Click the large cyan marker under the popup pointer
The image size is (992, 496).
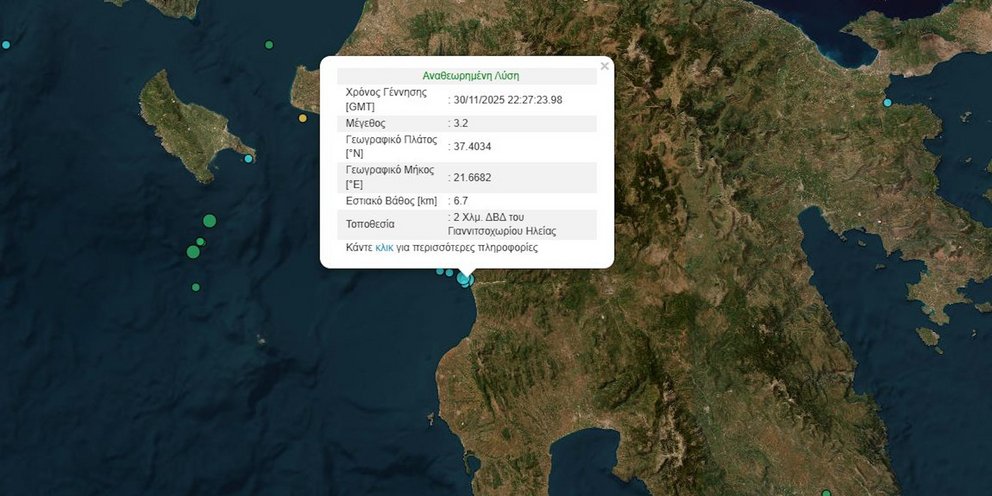[x=465, y=278]
